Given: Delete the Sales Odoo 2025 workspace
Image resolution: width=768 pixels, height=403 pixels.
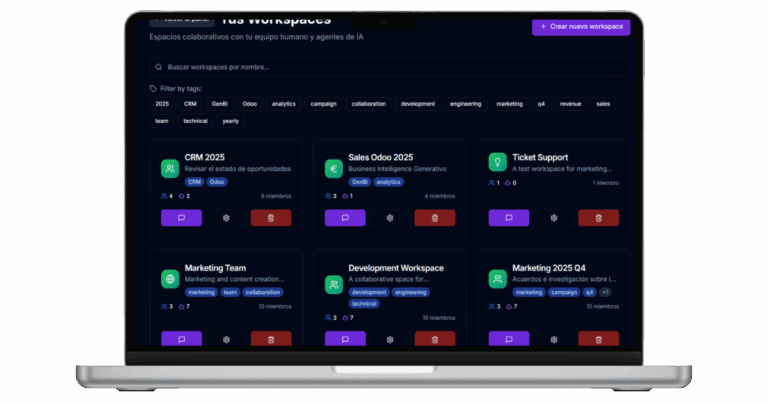Looking at the screenshot, I should (x=434, y=218).
